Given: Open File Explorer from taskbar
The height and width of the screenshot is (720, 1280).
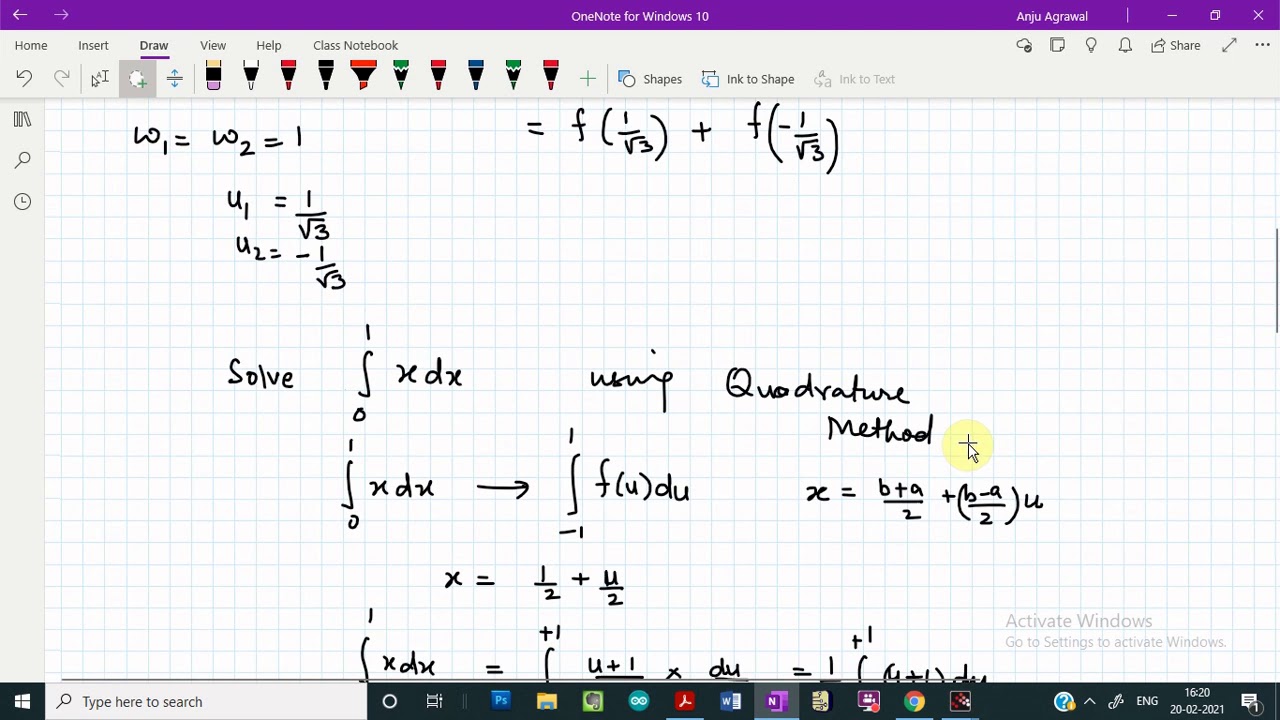Looking at the screenshot, I should coord(547,701).
